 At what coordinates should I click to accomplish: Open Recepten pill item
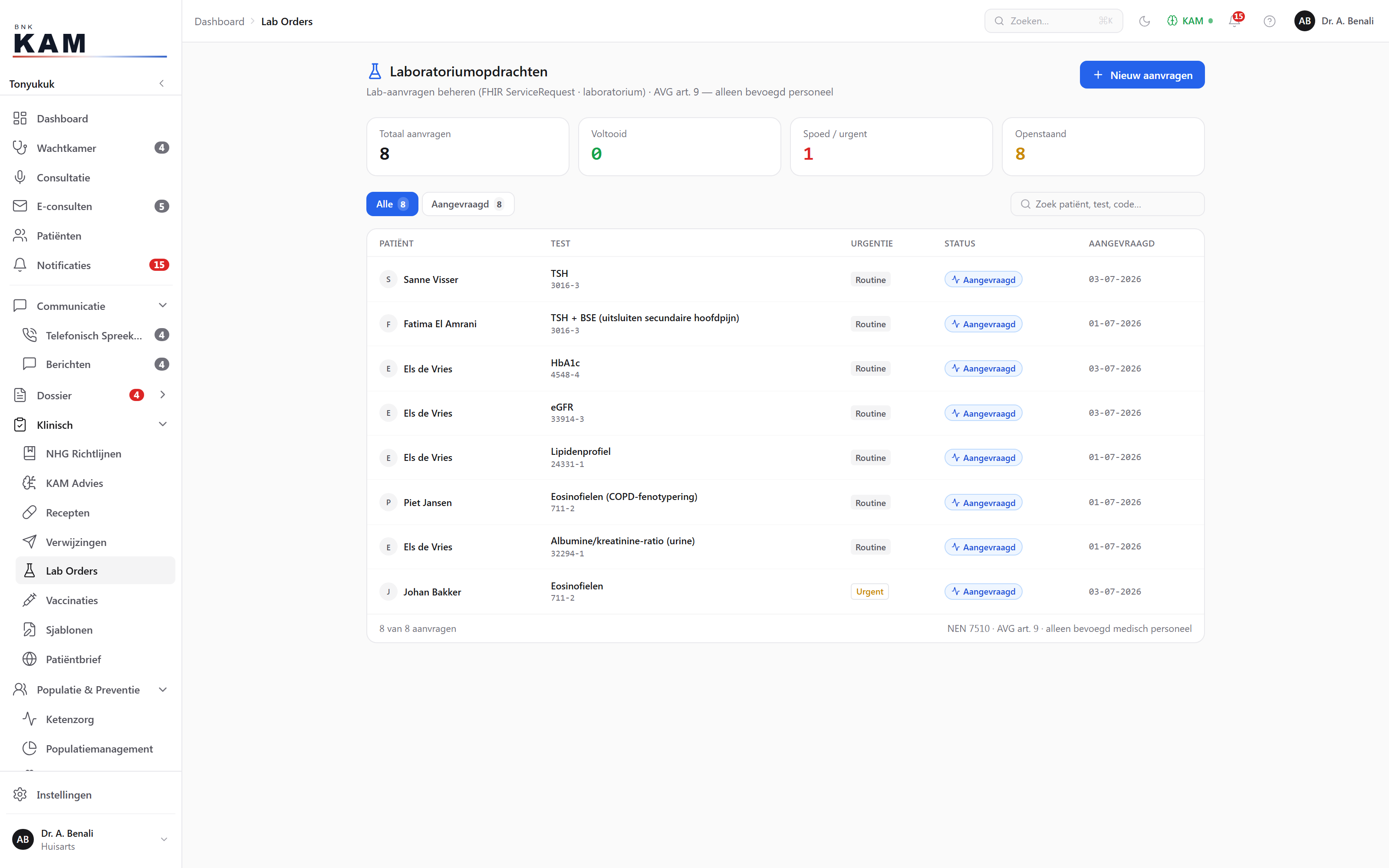point(95,513)
